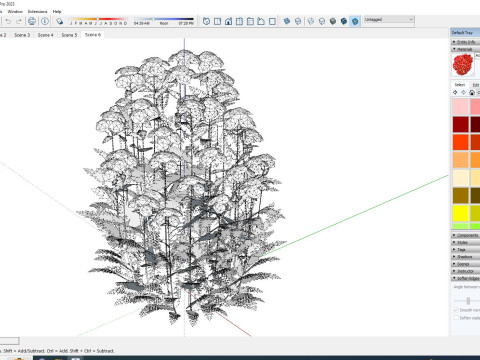Expand the Entity Info panel
The image size is (480, 360).
pos(466,42)
